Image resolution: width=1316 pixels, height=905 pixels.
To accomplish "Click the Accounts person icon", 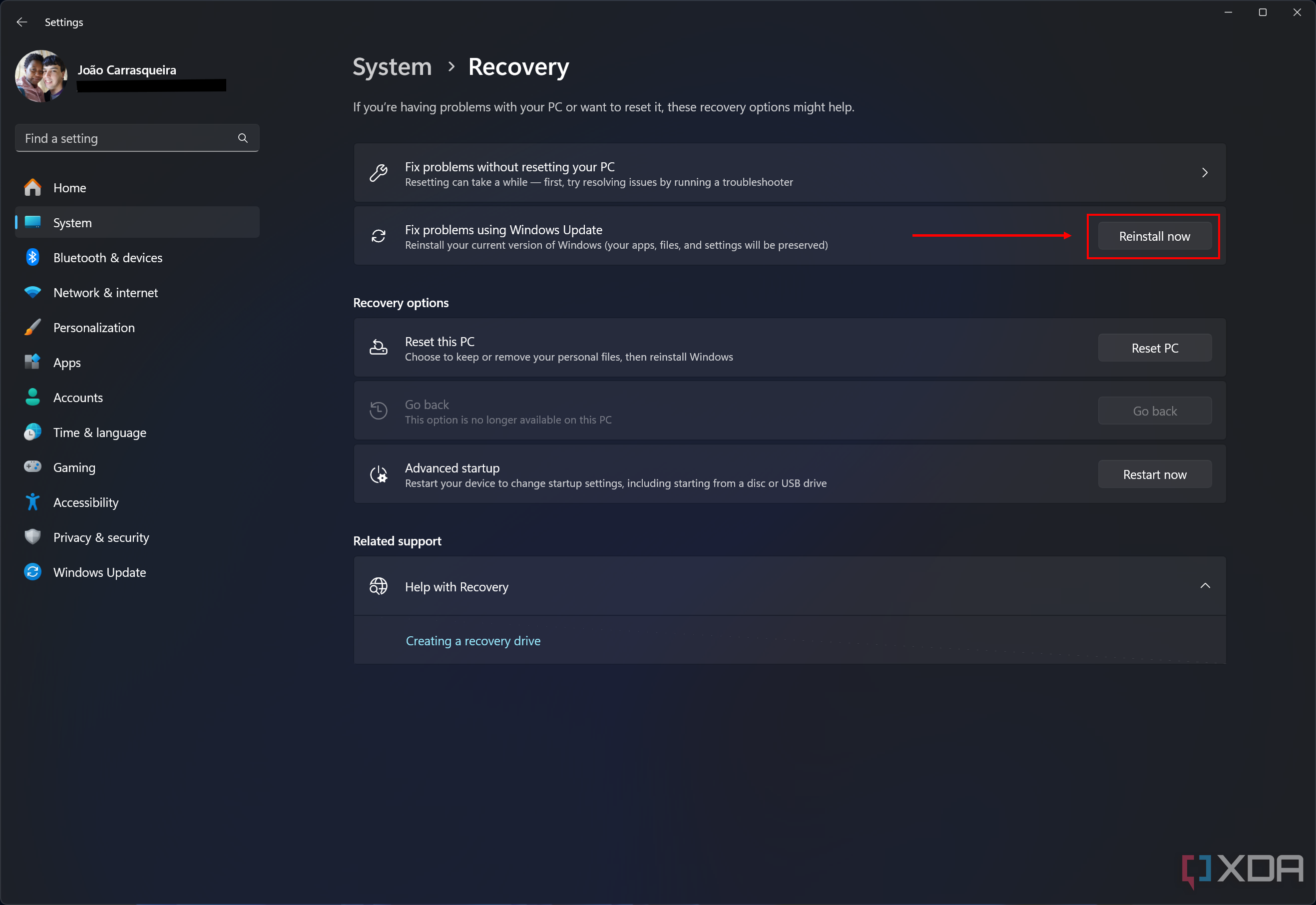I will coord(33,398).
